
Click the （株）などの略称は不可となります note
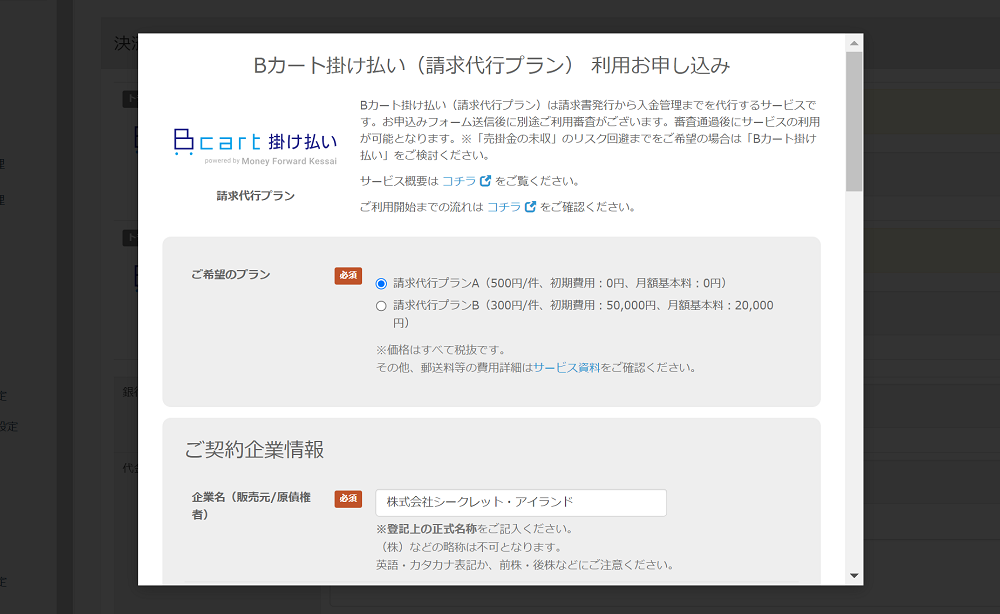coord(471,547)
